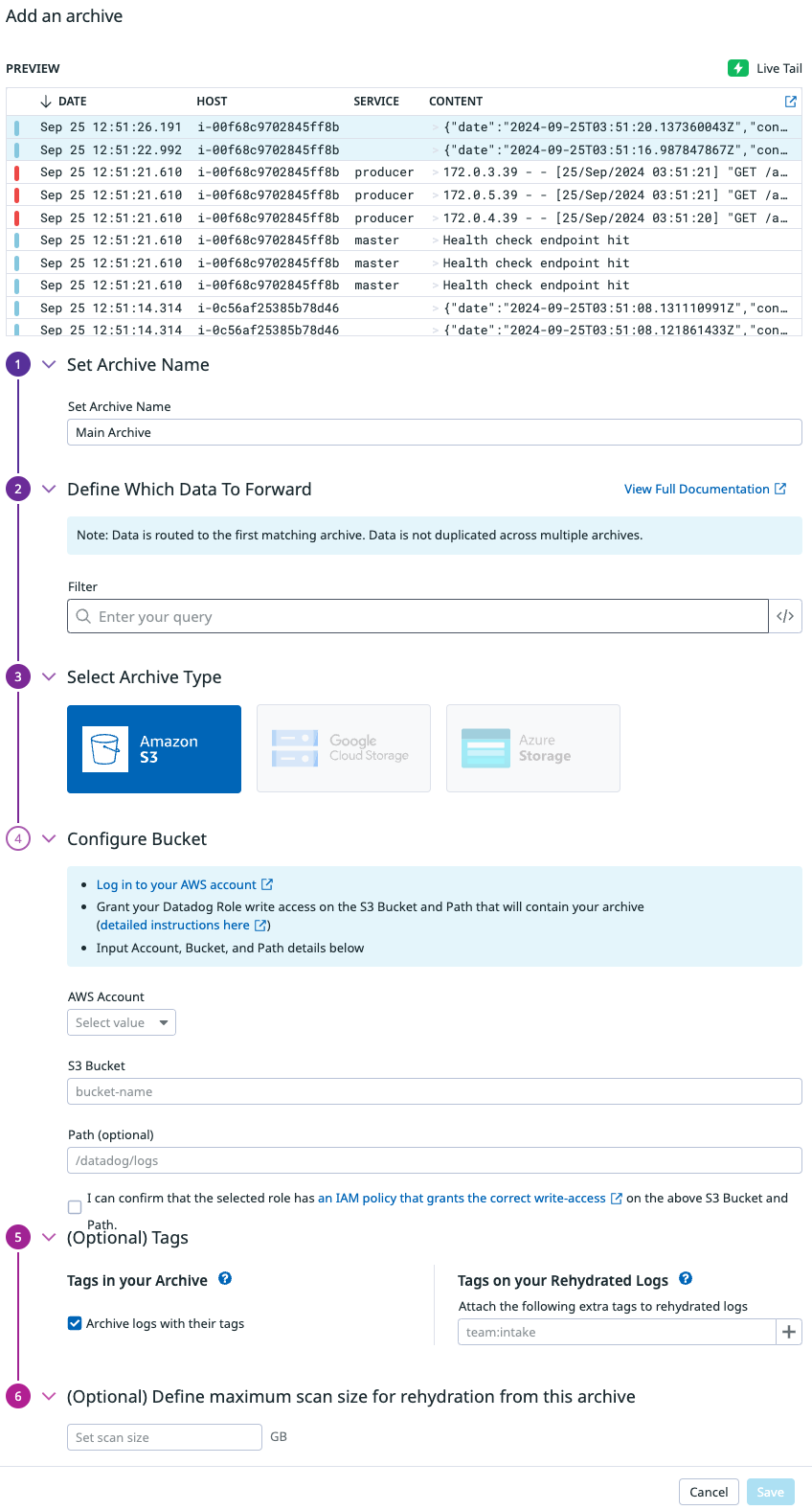
Task: Open producer log with 172.0.3.39 content
Action: click(404, 172)
